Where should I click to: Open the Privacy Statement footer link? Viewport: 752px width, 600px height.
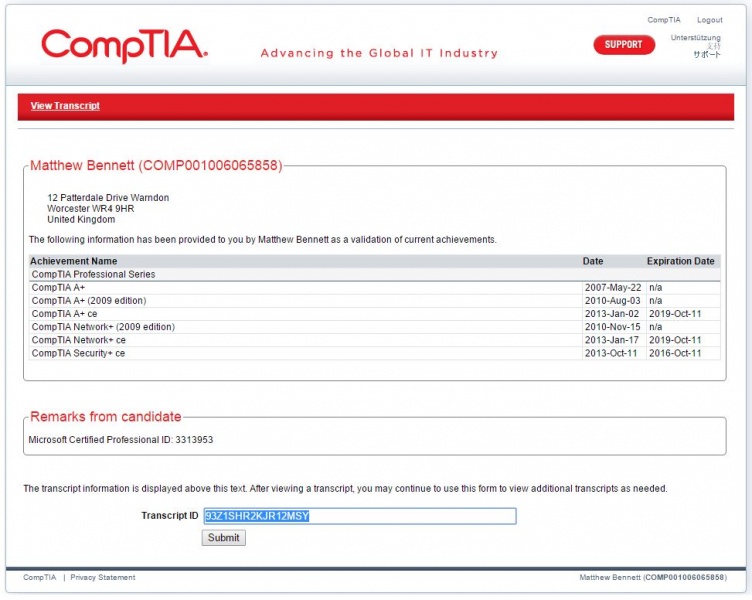[103, 577]
